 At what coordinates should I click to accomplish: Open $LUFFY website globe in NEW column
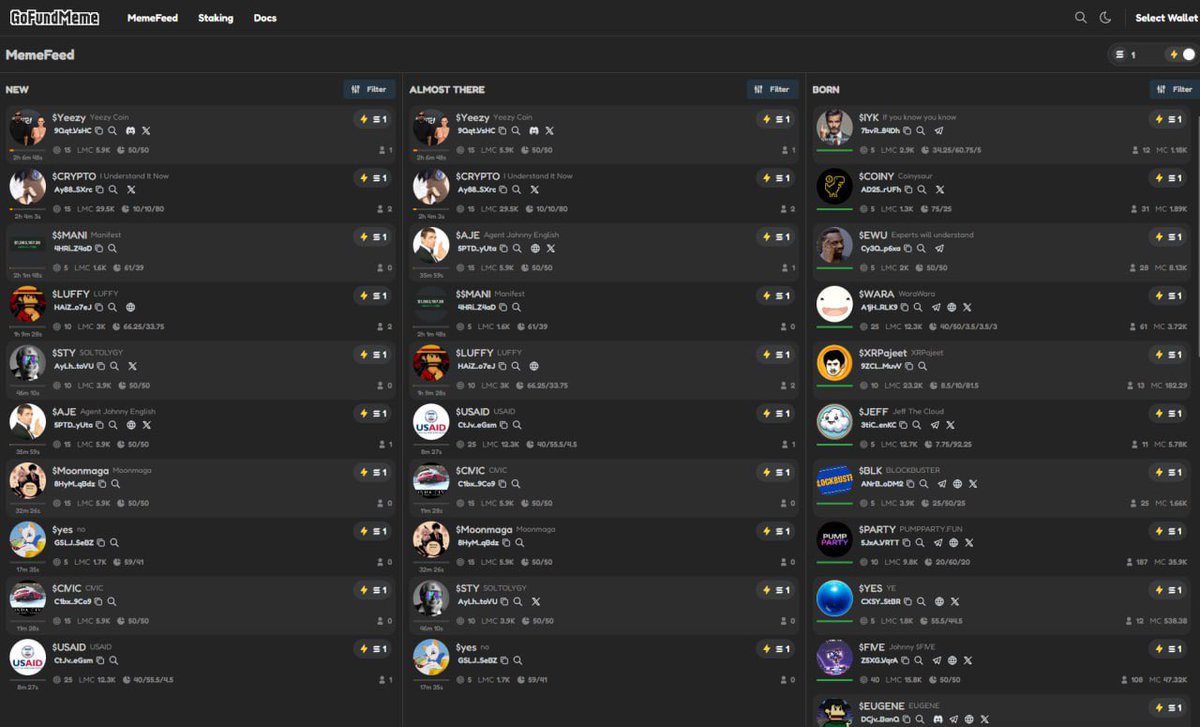pos(130,307)
